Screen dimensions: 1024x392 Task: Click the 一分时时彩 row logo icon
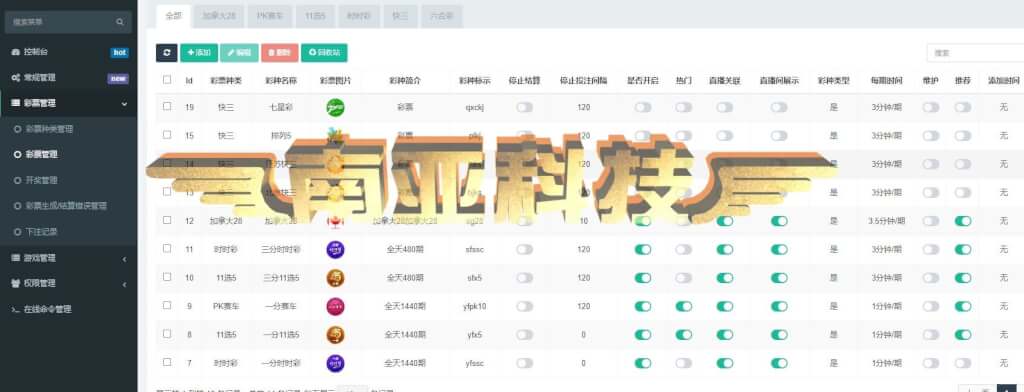click(336, 363)
